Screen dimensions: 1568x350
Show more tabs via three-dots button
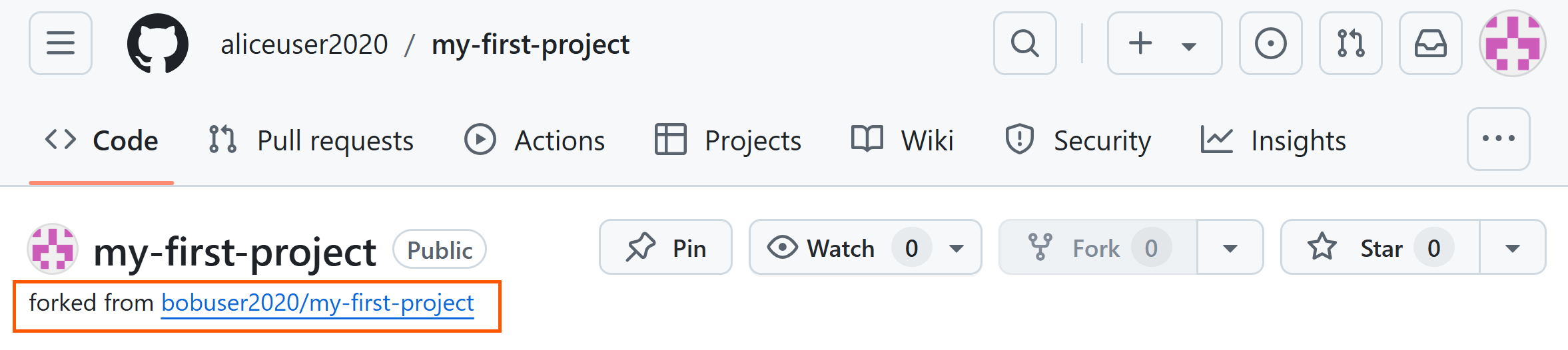click(1498, 139)
